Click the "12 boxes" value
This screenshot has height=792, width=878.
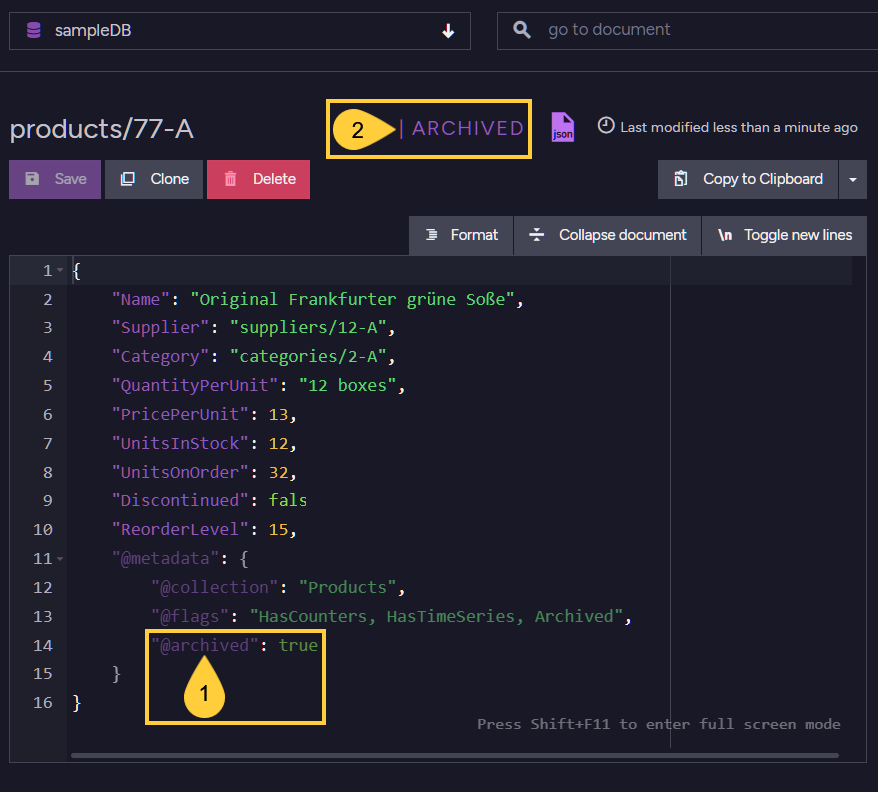click(348, 385)
